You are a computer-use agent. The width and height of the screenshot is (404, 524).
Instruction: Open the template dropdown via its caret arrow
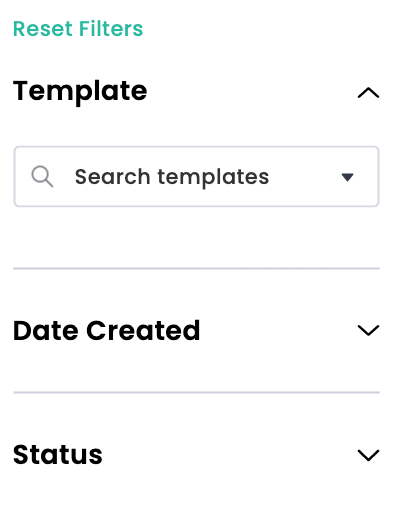pyautogui.click(x=347, y=177)
